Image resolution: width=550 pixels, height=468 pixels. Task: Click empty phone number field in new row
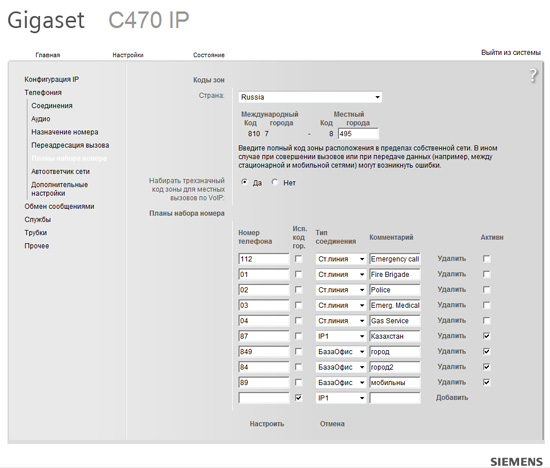pyautogui.click(x=264, y=398)
